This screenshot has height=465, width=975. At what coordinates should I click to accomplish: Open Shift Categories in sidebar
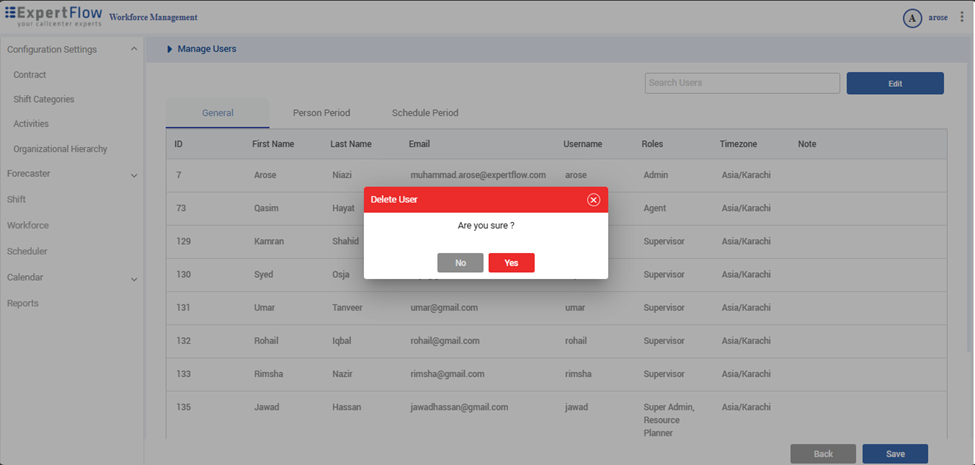[44, 100]
